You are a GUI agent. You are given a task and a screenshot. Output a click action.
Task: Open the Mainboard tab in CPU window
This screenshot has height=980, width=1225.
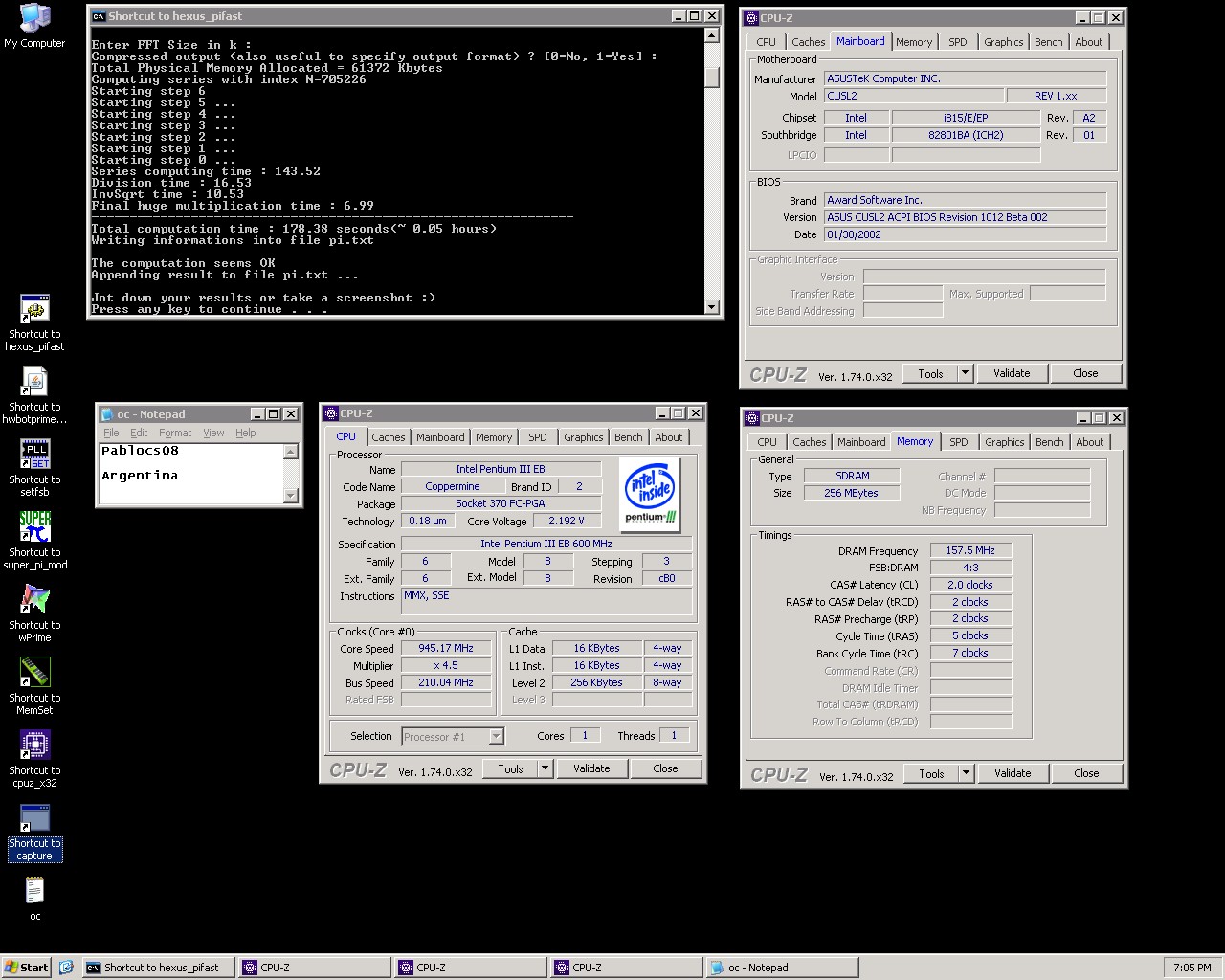(440, 437)
